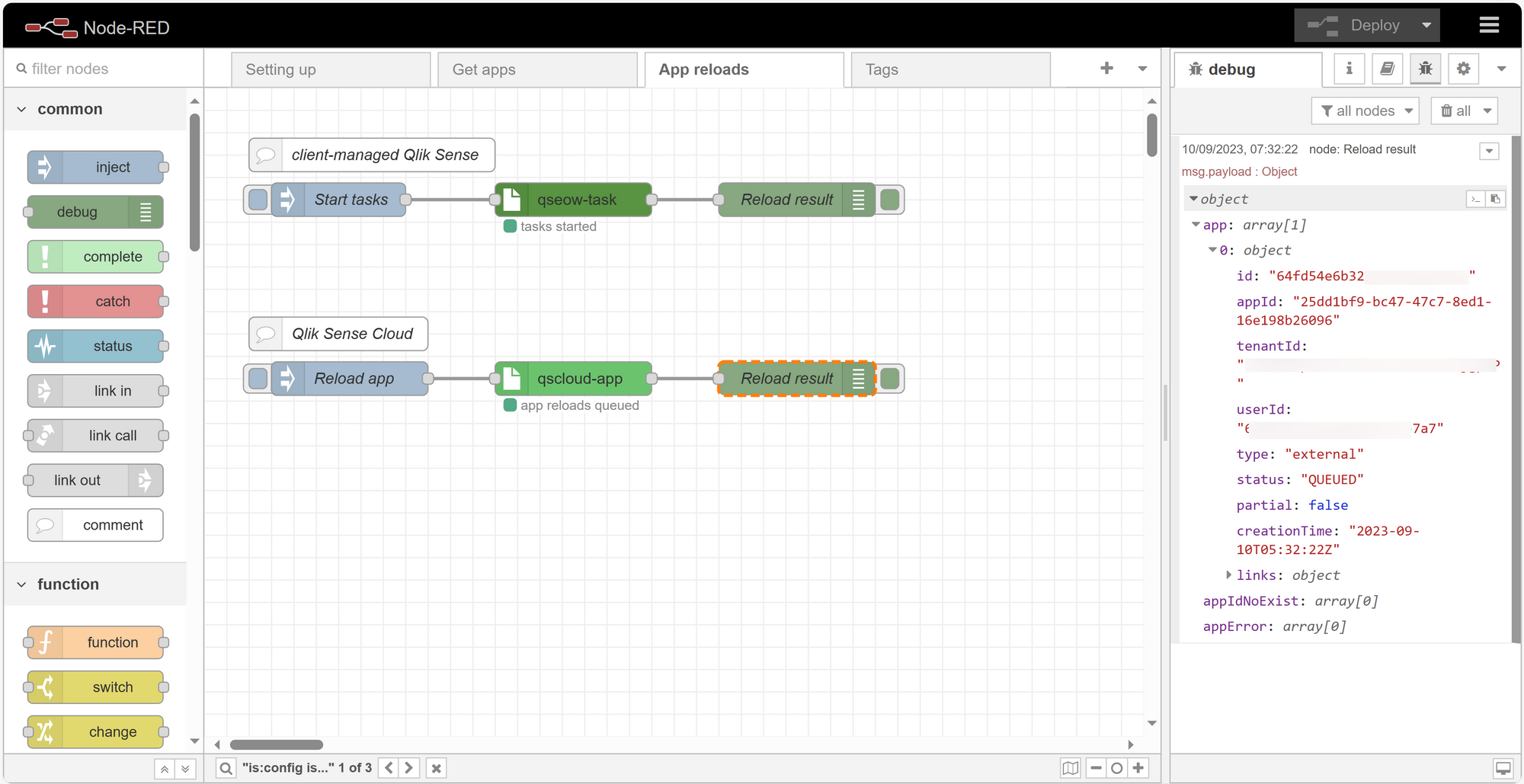Select the status node in palette
This screenshot has height=784, width=1524.
pyautogui.click(x=96, y=346)
